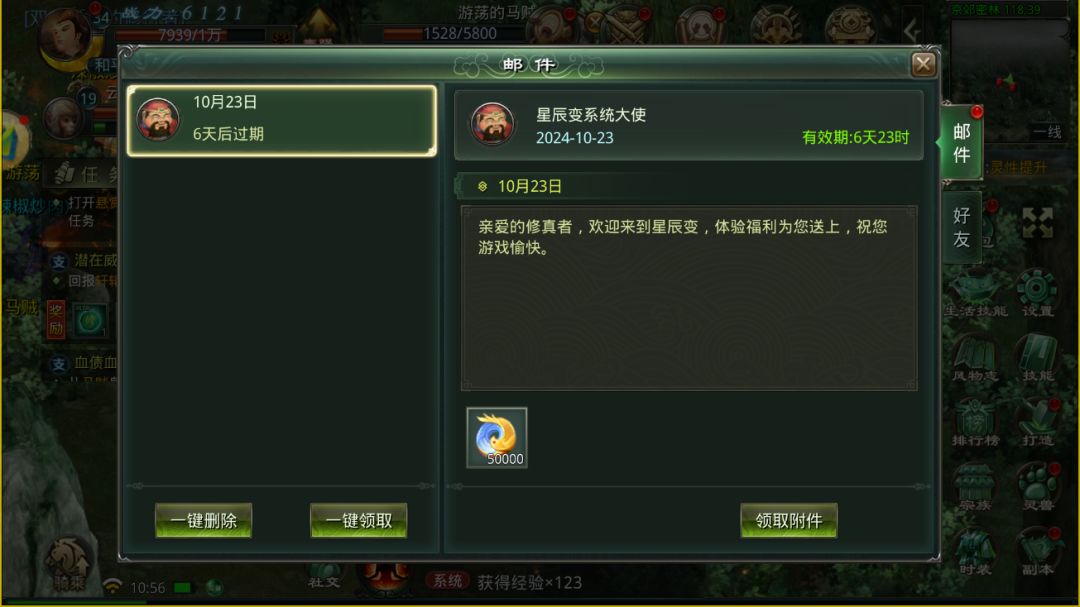Open the 打造 forging icon
The width and height of the screenshot is (1080, 607).
coord(1037,422)
